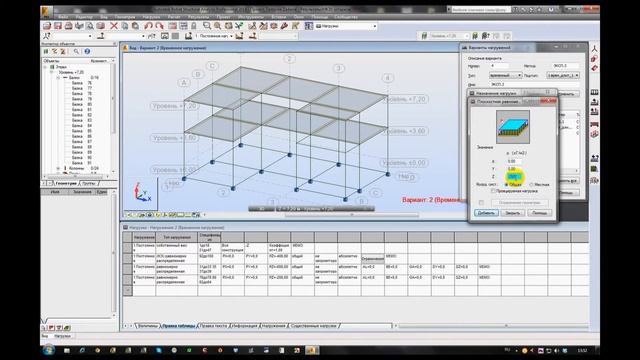Click the load icon right of load case combo

pyautogui.click(x=240, y=36)
